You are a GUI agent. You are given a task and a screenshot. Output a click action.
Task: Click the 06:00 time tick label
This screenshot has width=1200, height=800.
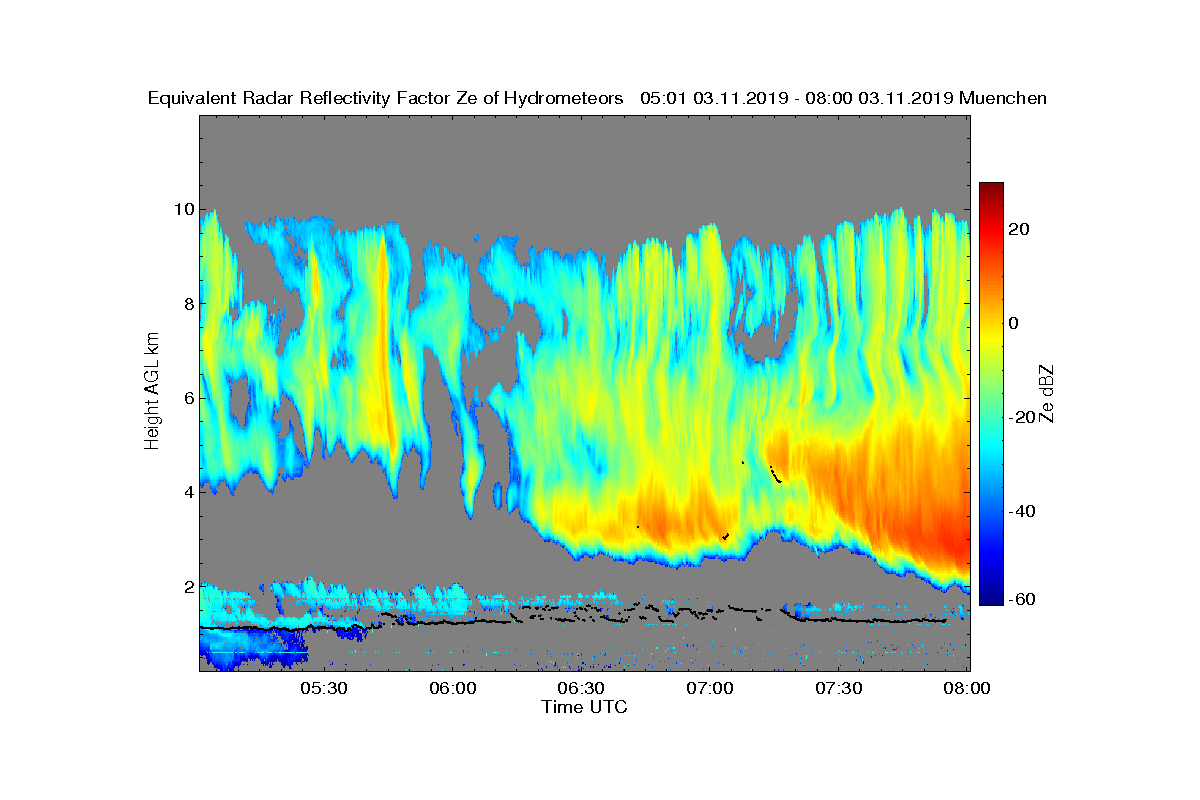pyautogui.click(x=452, y=689)
